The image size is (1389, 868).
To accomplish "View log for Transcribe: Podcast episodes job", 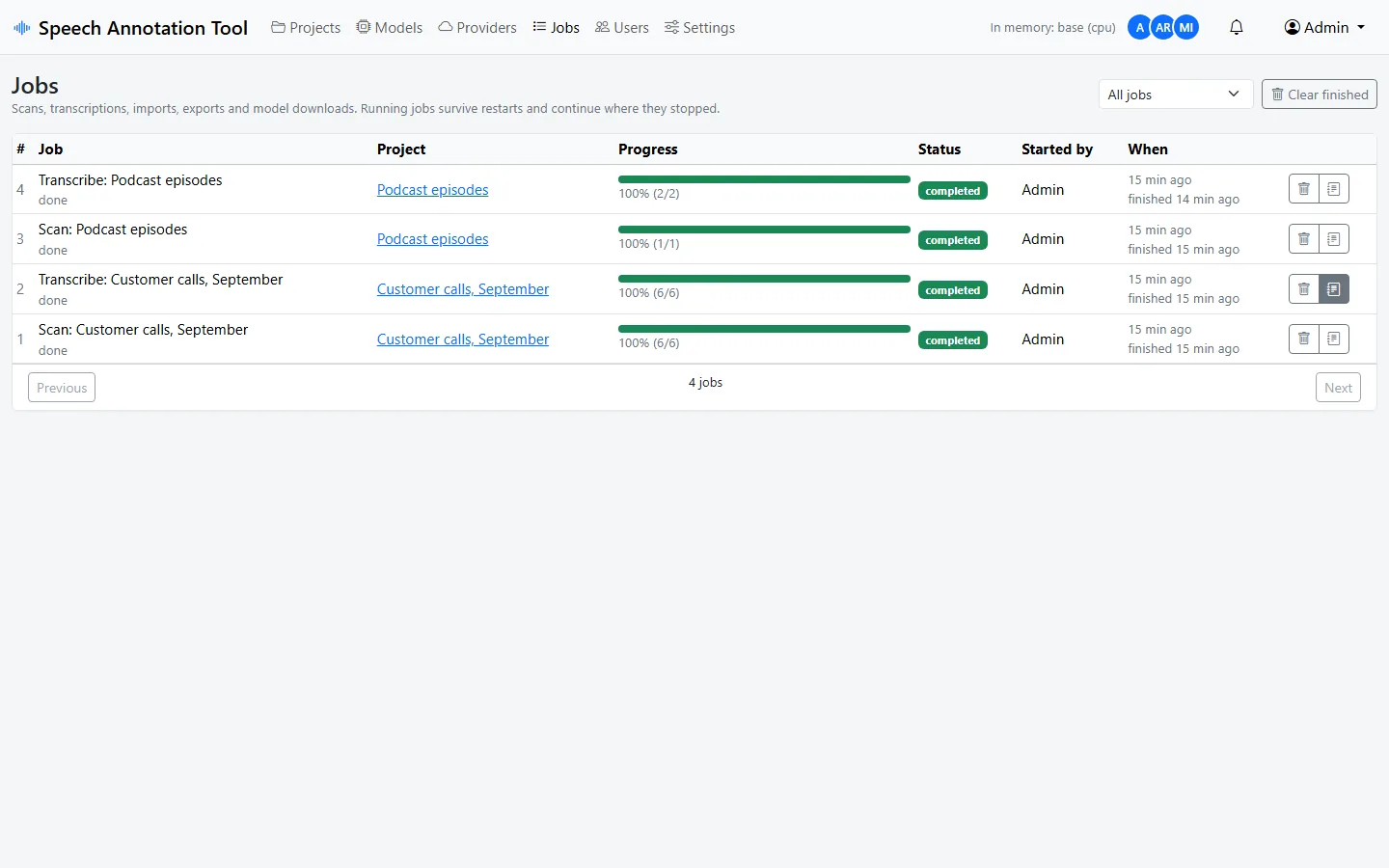I will [1334, 189].
